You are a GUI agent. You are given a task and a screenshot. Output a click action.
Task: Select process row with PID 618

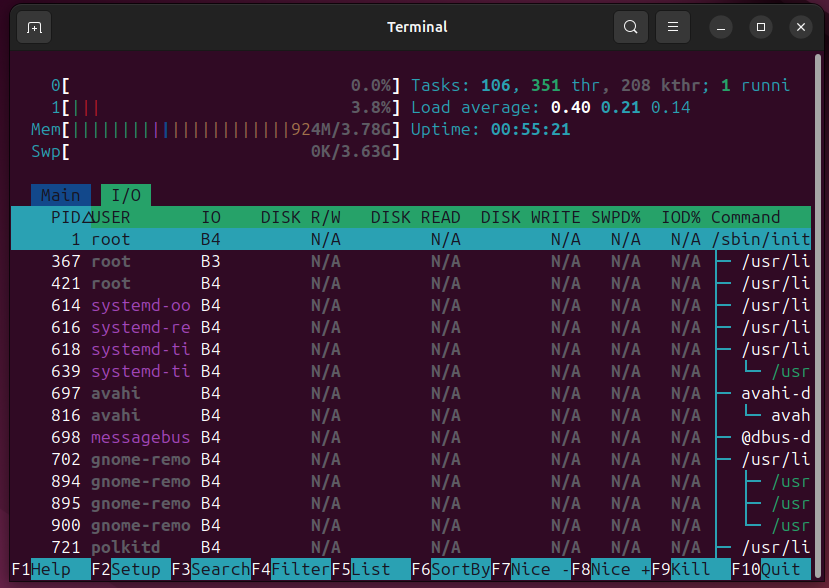(411, 350)
